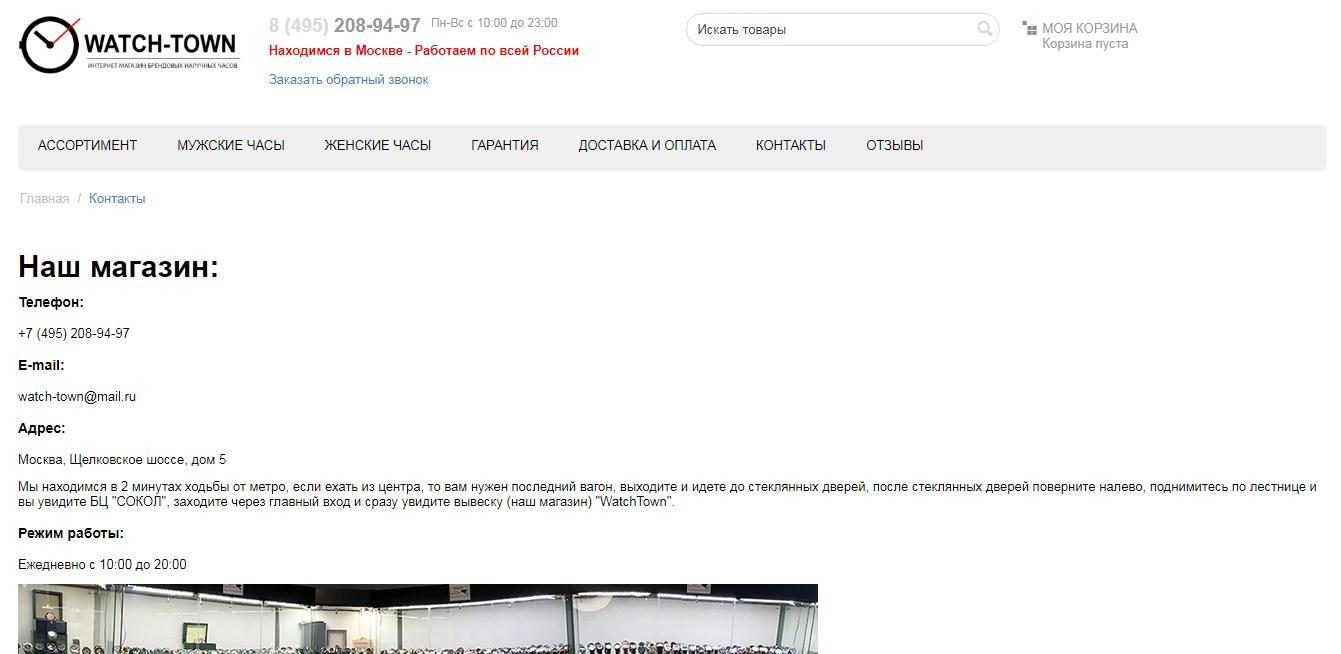1341x654 pixels.
Task: Click the "Контакты" breadcrumb
Action: [117, 198]
